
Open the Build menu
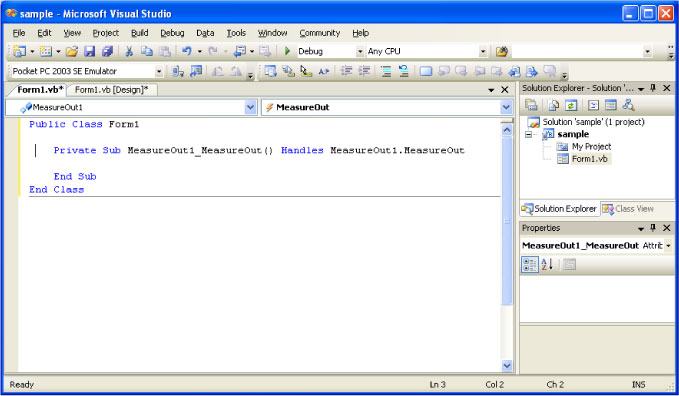[x=139, y=33]
